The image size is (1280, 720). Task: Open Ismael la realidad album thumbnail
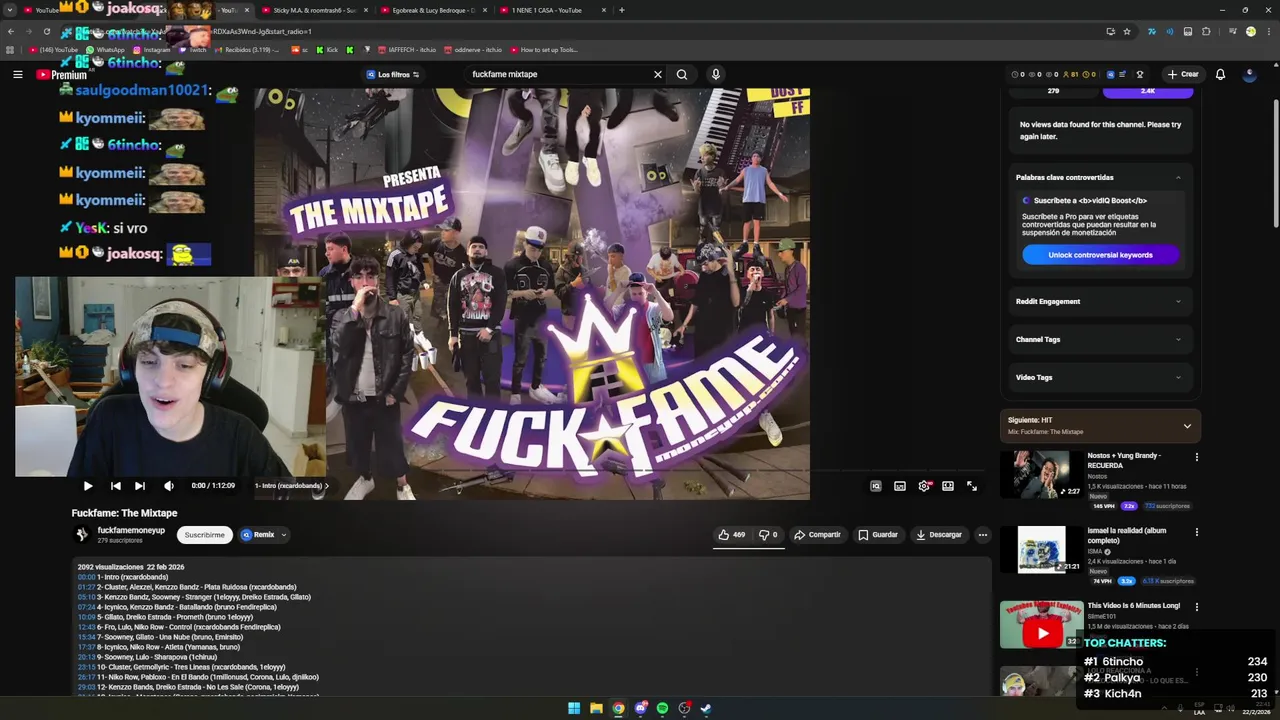[1041, 549]
